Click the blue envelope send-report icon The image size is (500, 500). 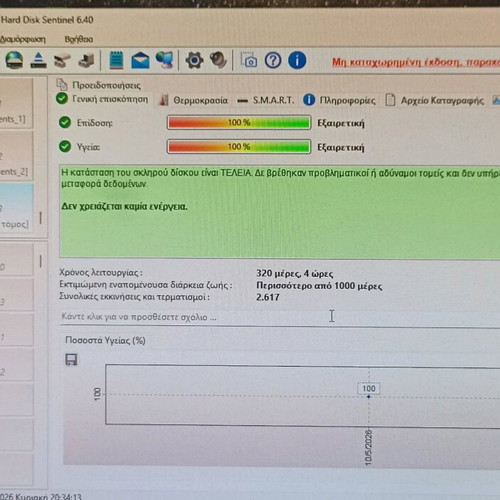coord(140,60)
